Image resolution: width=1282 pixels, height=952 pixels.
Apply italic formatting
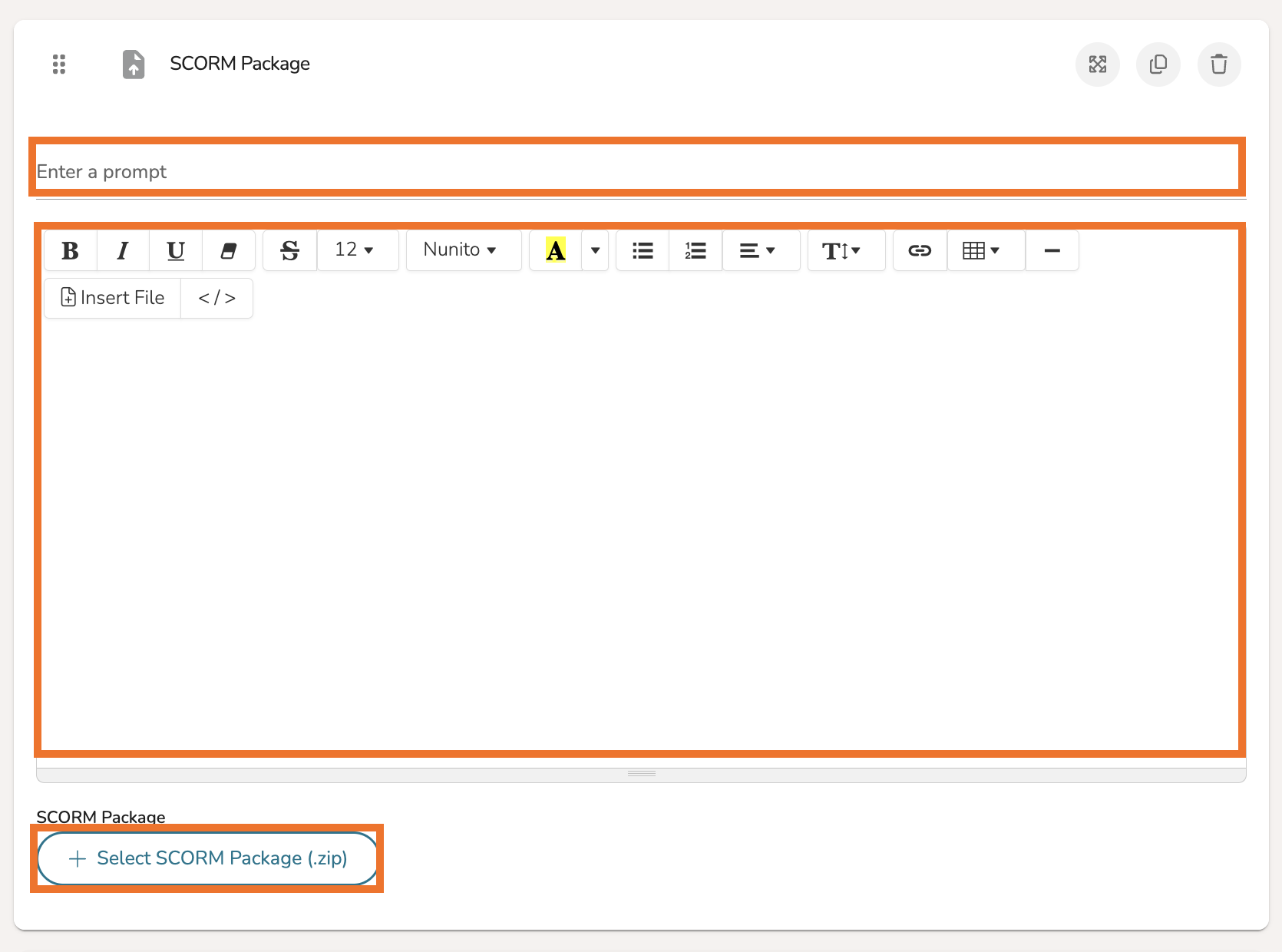tap(123, 250)
